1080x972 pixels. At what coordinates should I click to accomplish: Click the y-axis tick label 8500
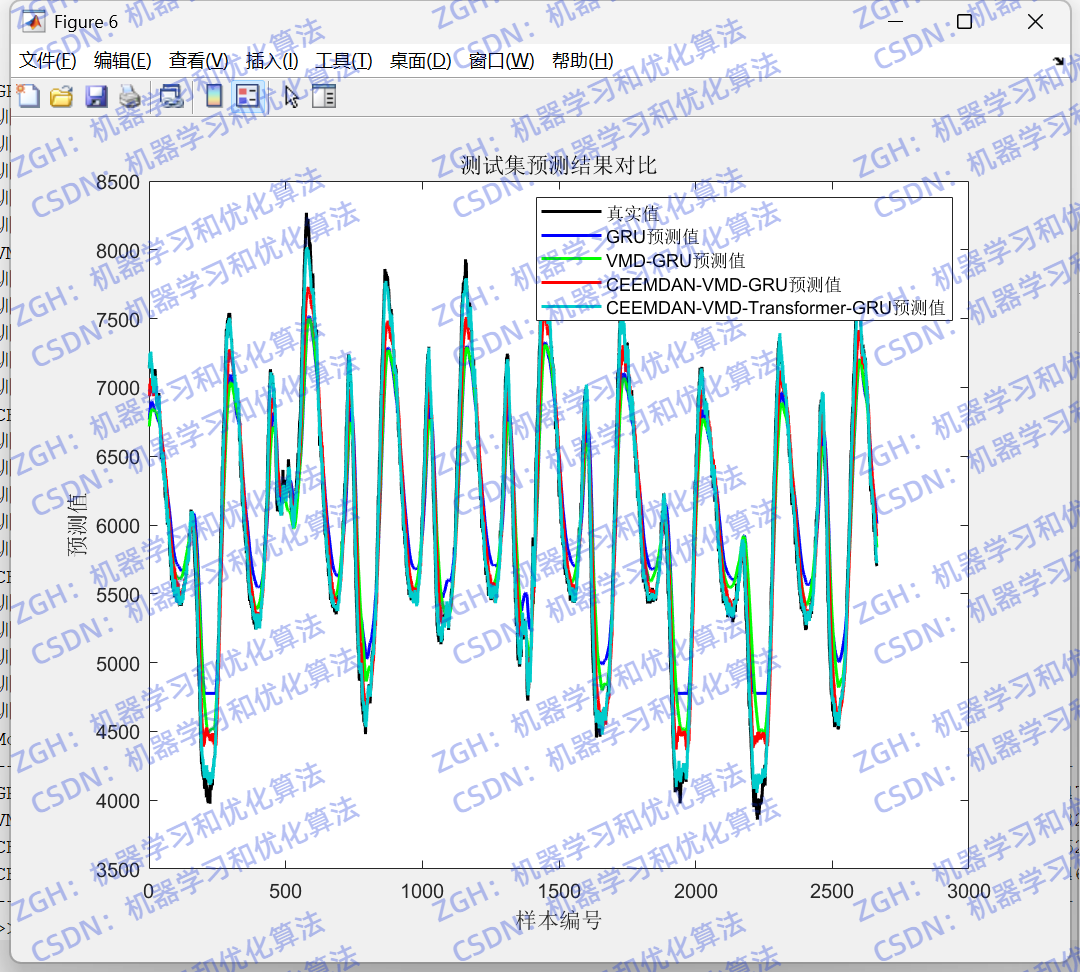click(x=118, y=183)
